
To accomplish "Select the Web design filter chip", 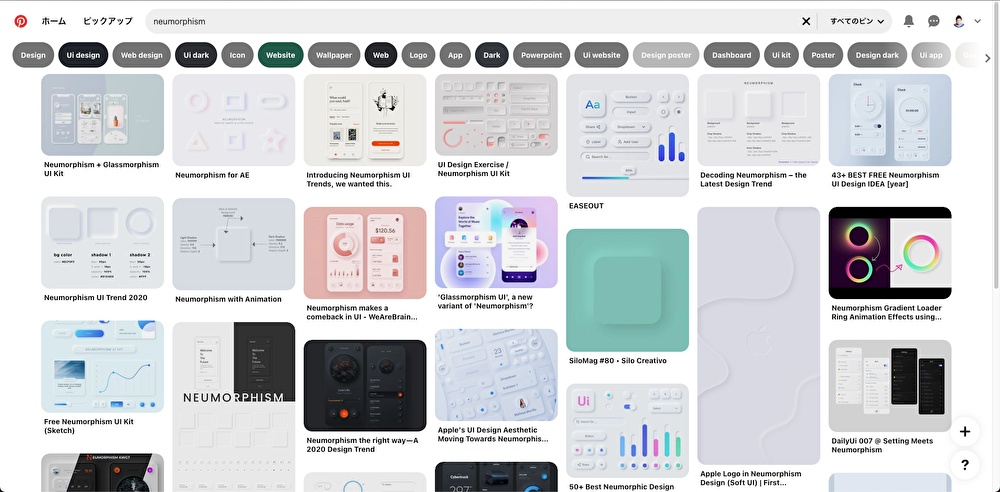I will (142, 55).
